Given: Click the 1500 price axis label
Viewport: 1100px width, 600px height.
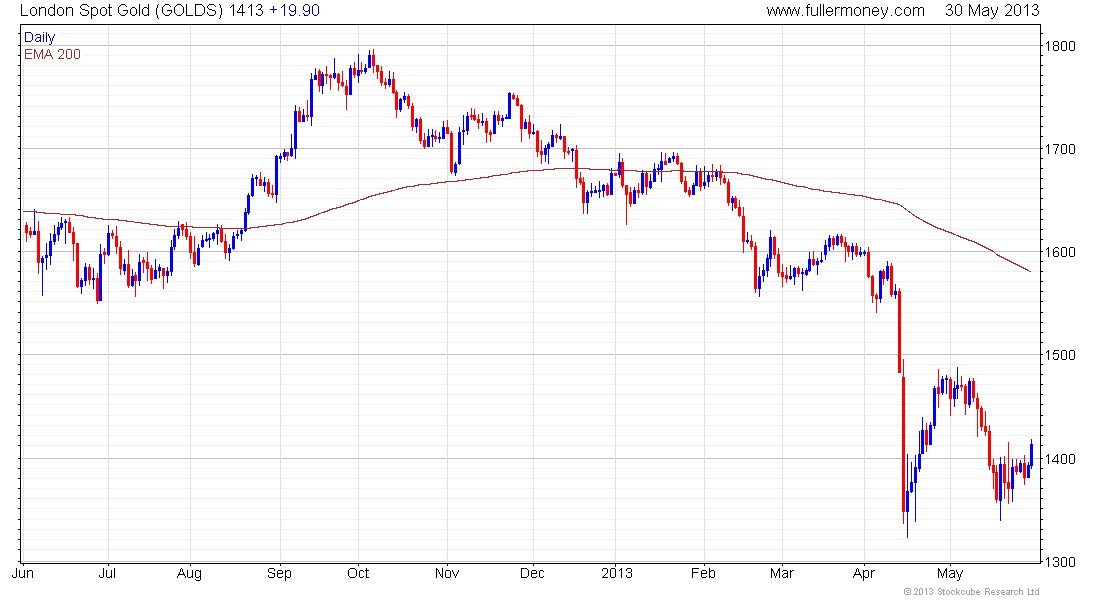Looking at the screenshot, I should click(x=1060, y=355).
